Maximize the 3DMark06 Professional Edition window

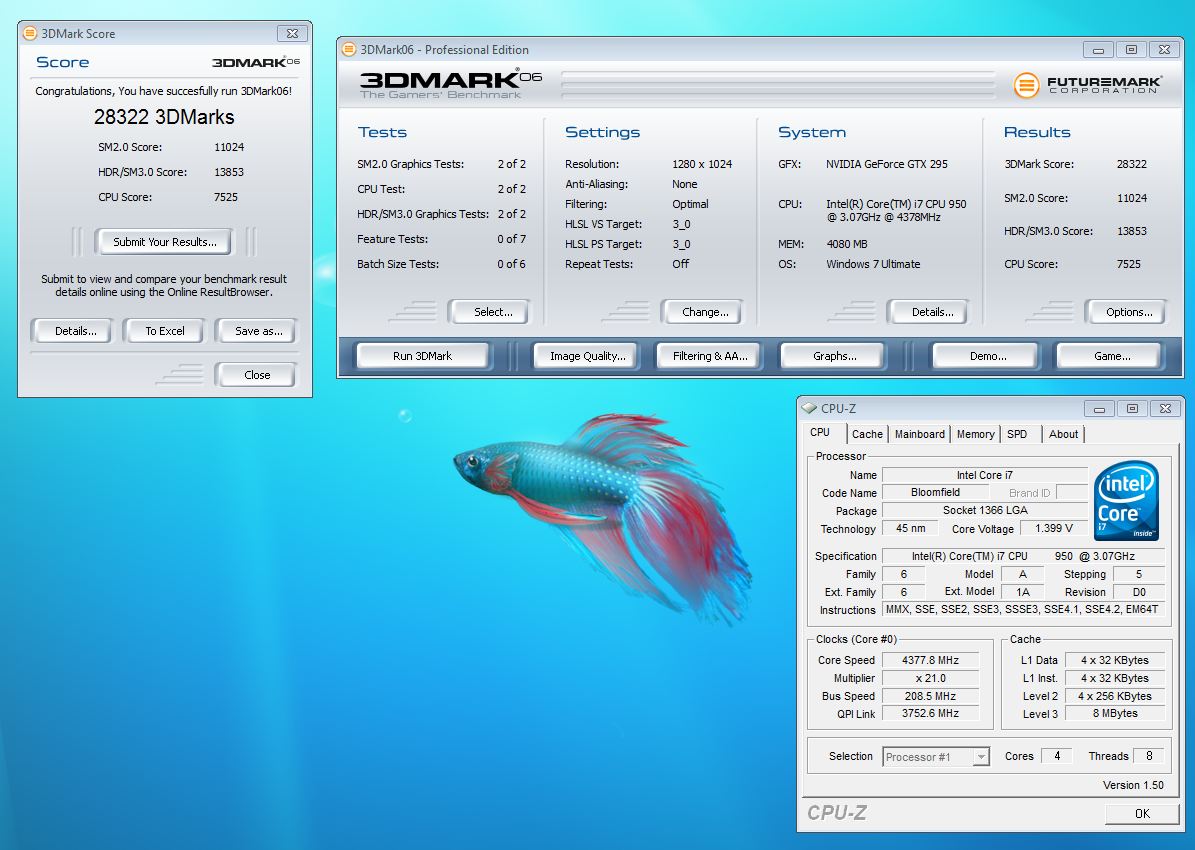click(1131, 50)
